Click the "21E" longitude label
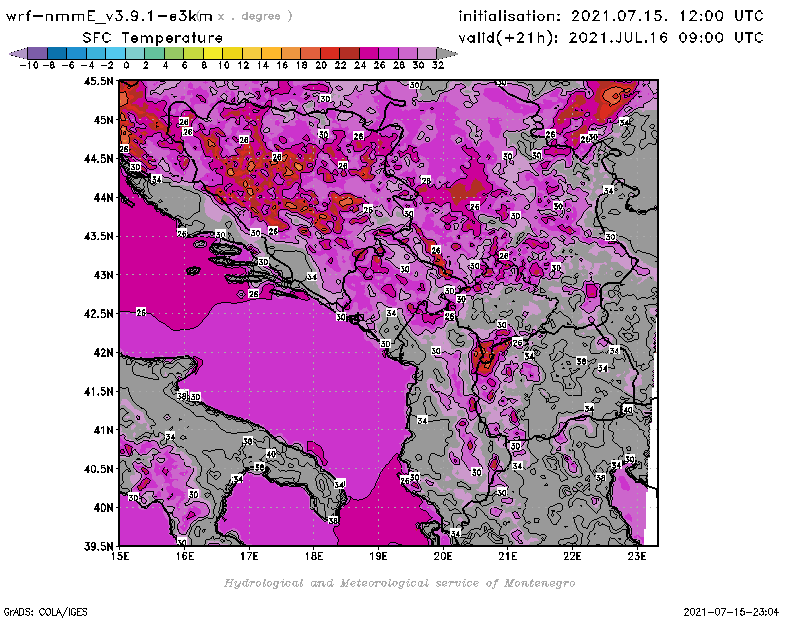The image size is (800, 618). click(508, 556)
